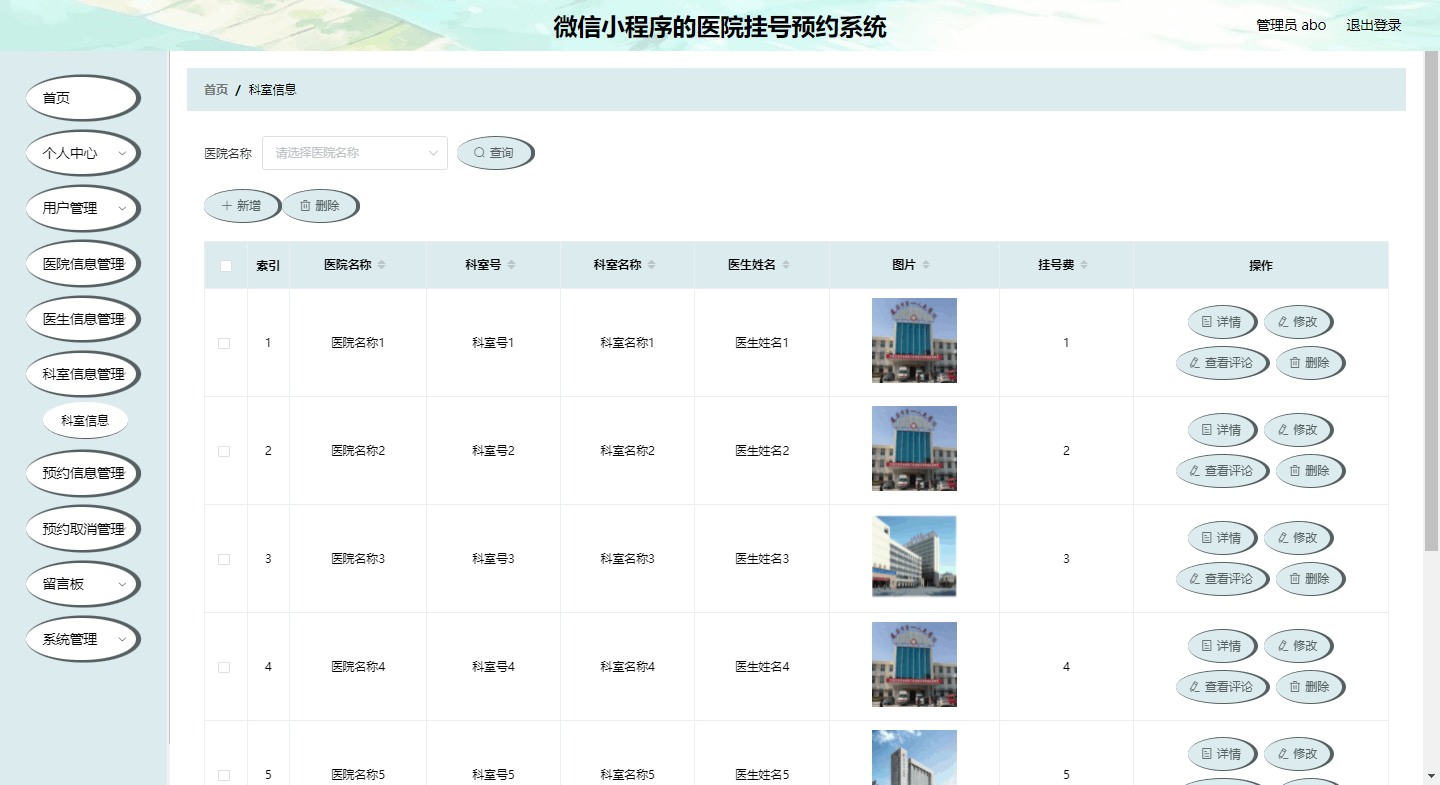The image size is (1440, 785).
Task: Click 修改 for row 医院名称5
Action: 1298,754
